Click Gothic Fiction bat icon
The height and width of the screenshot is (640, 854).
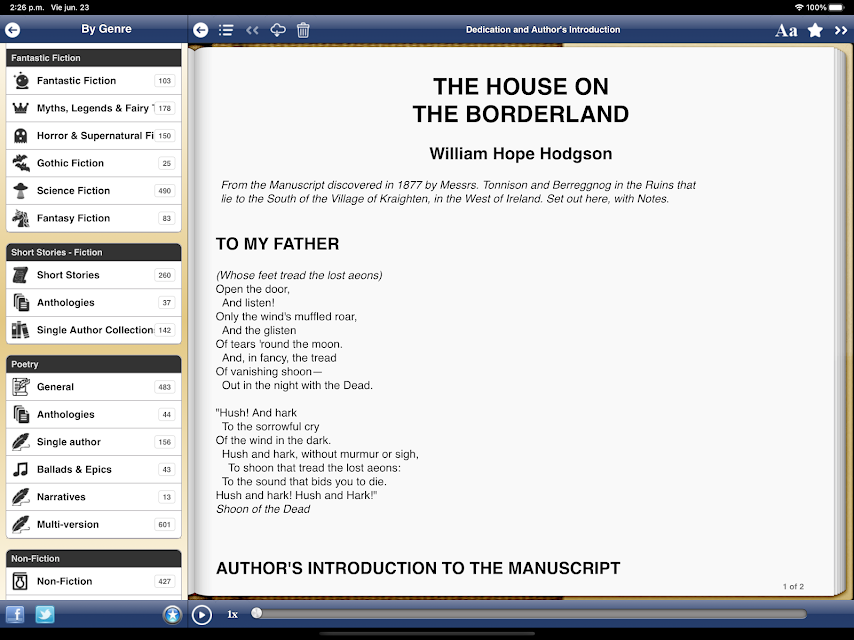[21, 163]
